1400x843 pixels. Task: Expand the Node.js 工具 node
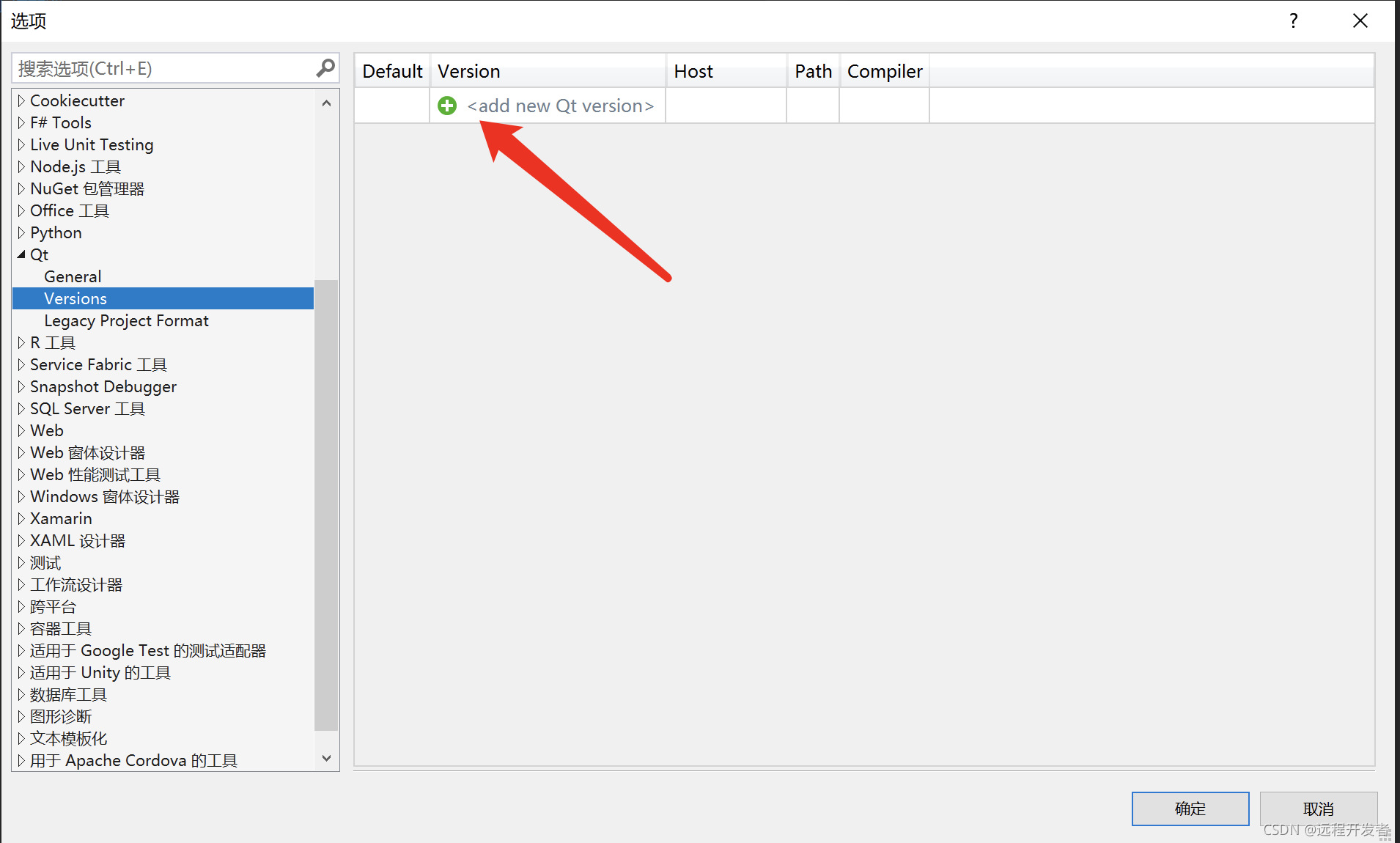(x=21, y=166)
